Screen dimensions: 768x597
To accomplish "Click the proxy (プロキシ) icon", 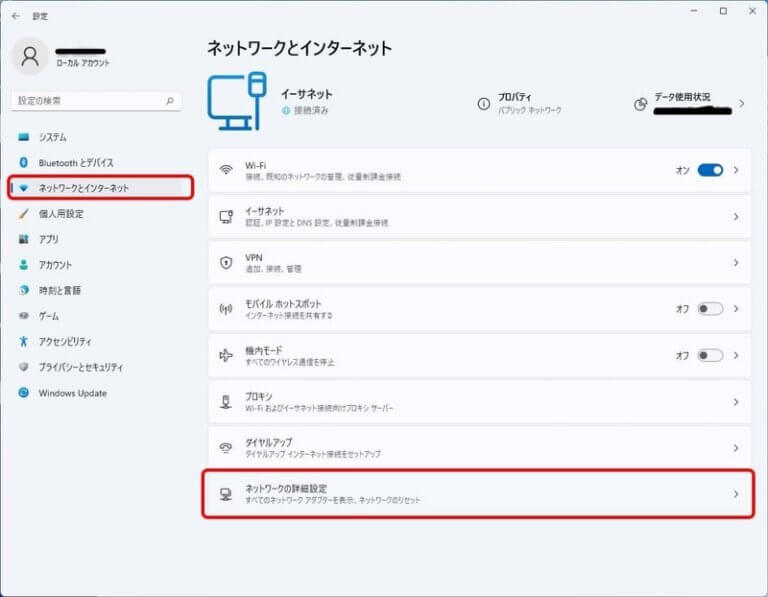I will coord(226,402).
